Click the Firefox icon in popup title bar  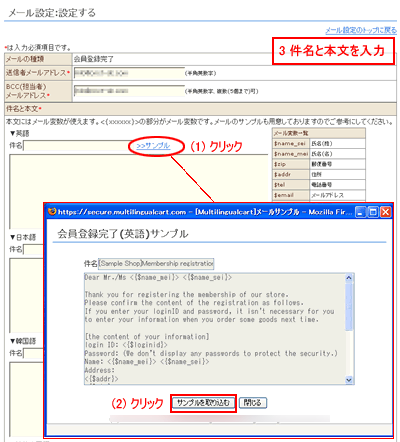pyautogui.click(x=52, y=212)
